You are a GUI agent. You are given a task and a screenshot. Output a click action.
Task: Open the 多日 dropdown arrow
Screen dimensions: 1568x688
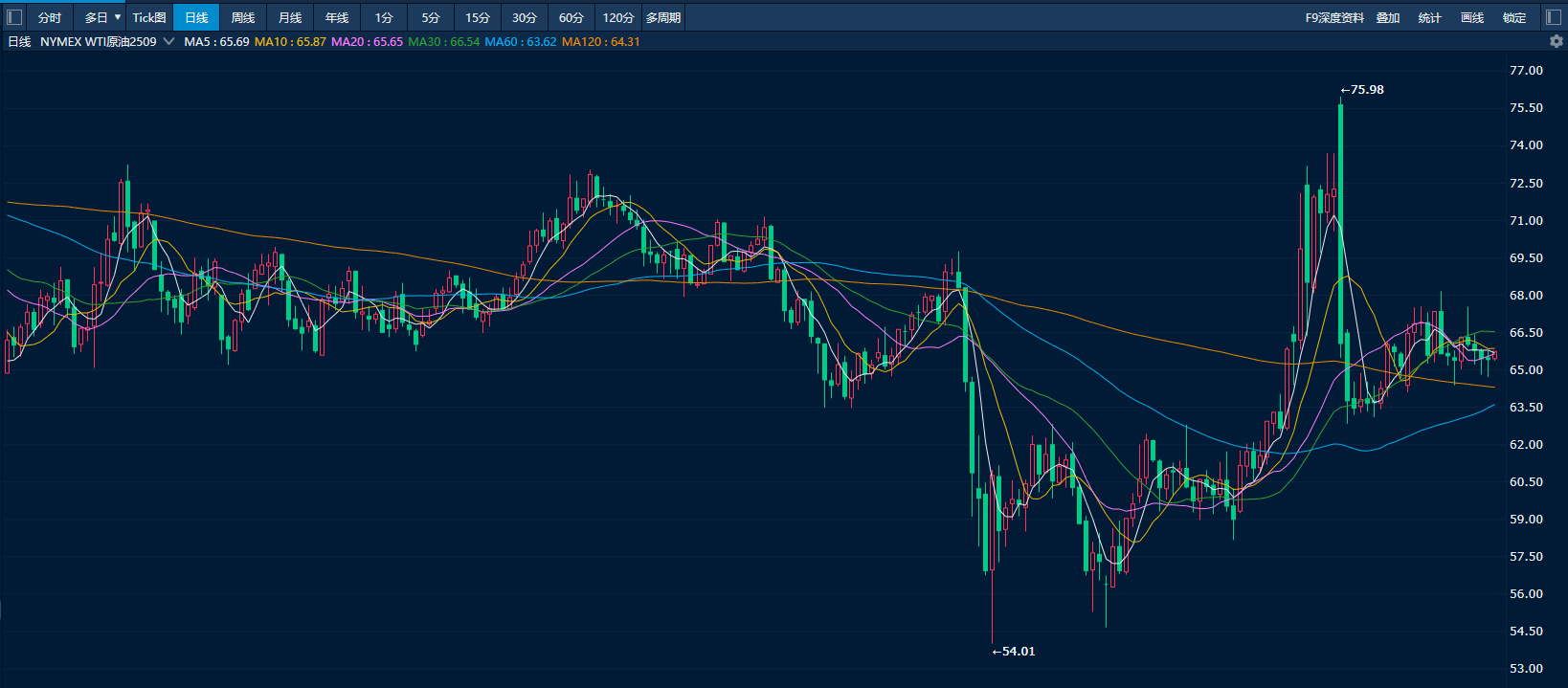(118, 17)
